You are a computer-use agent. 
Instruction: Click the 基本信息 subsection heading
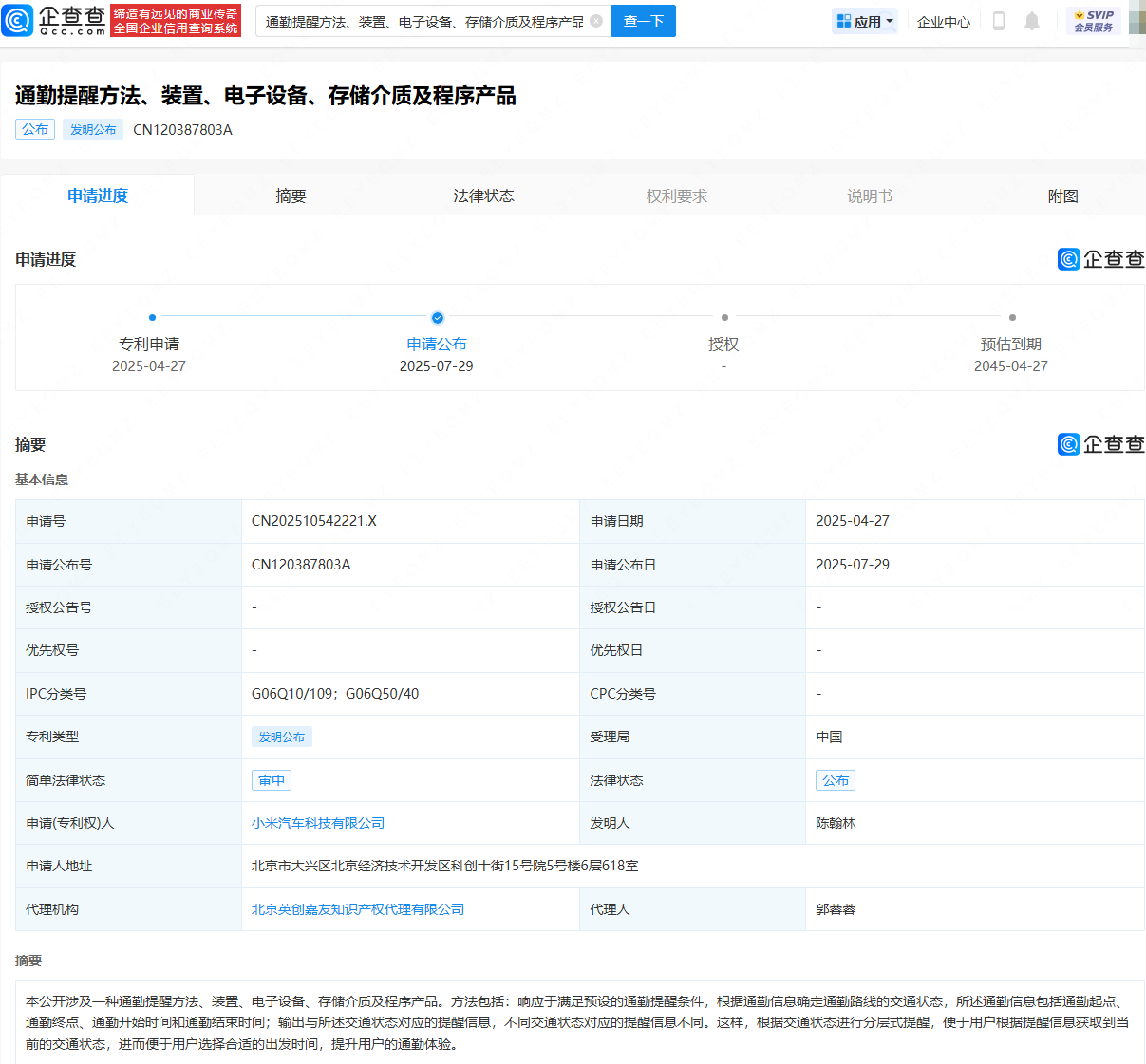coord(42,479)
